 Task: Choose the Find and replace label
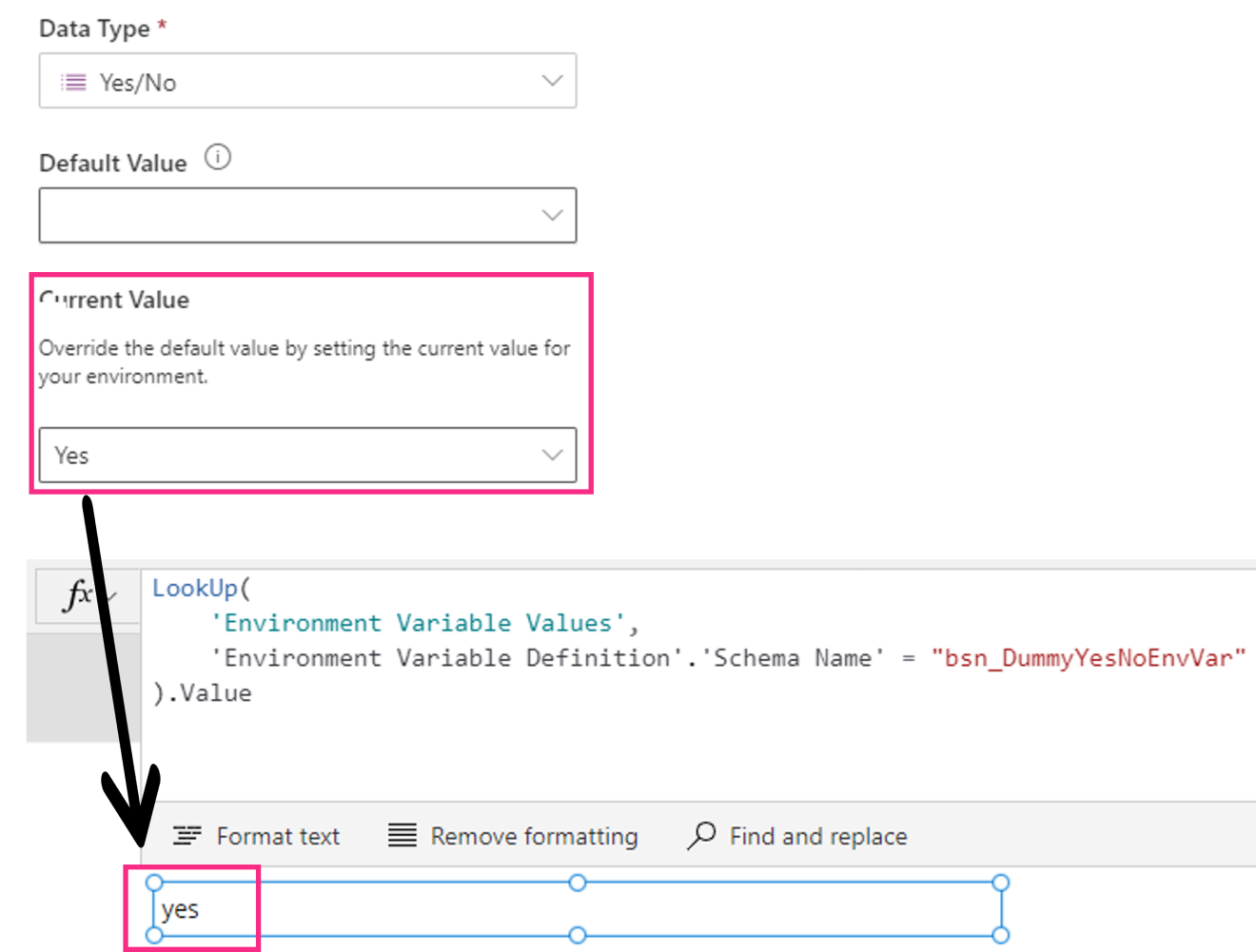pos(817,836)
